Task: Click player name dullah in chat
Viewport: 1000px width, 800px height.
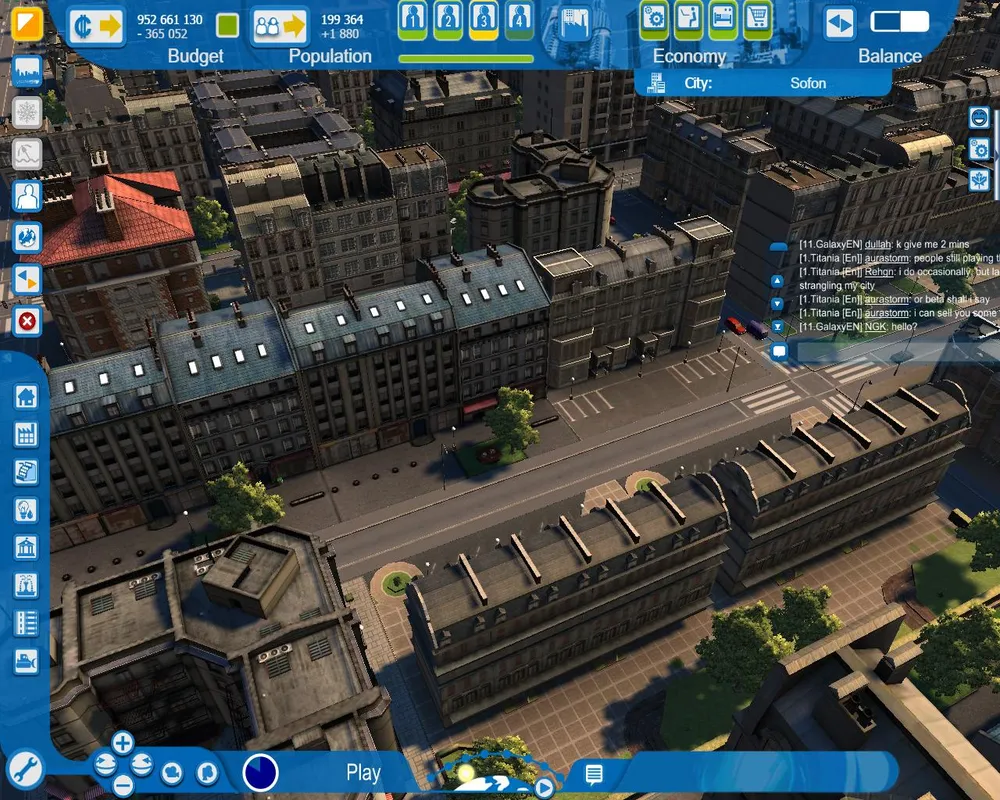Action: click(x=877, y=244)
